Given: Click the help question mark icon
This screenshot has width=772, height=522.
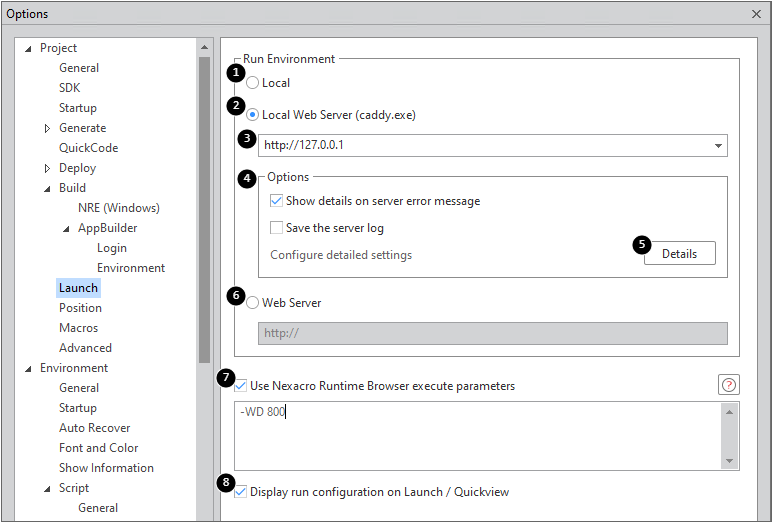Looking at the screenshot, I should pyautogui.click(x=729, y=385).
